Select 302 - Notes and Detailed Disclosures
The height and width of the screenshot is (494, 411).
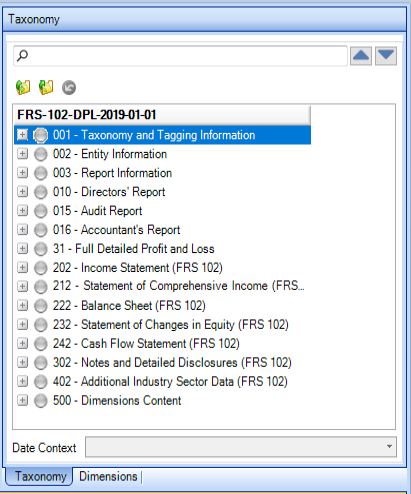tap(172, 362)
